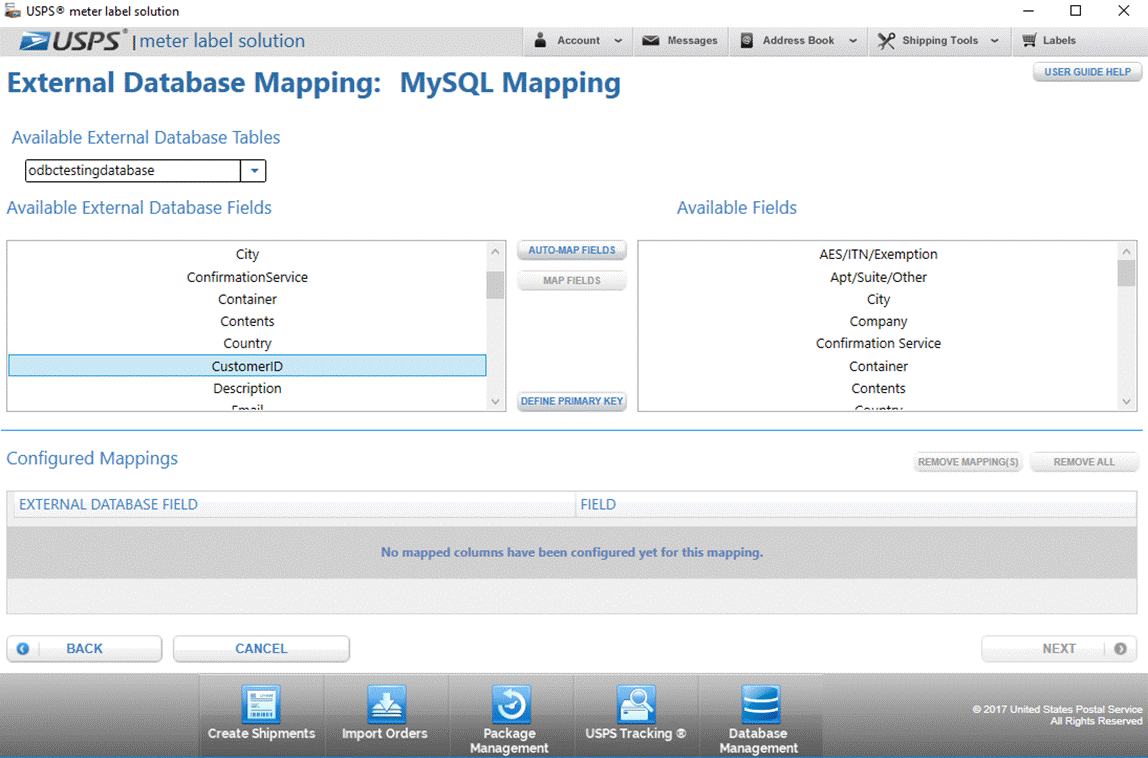Maximize the USPS meter label window
The width and height of the screenshot is (1148, 758).
click(x=1076, y=11)
